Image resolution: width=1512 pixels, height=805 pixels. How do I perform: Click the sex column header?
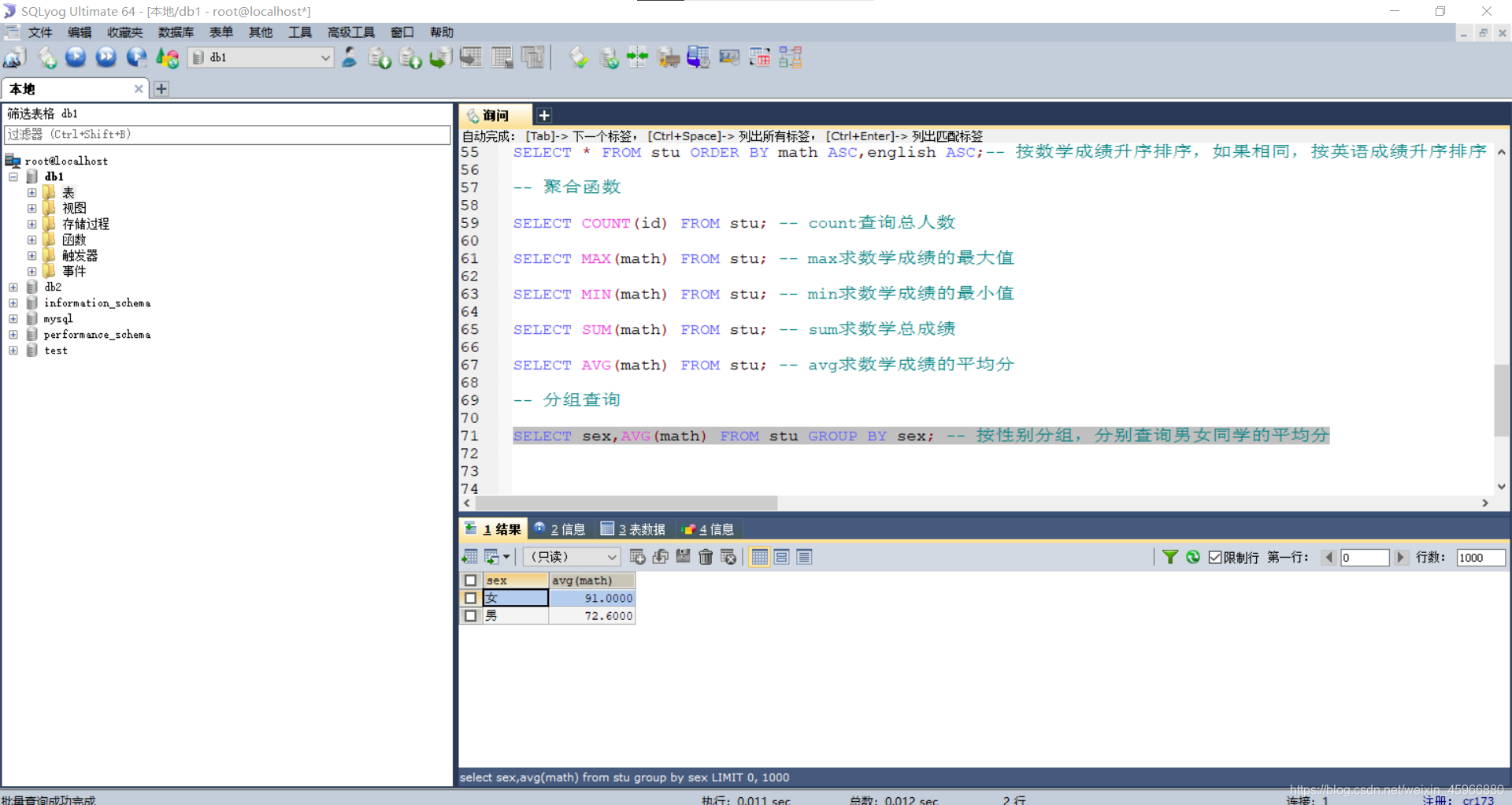coord(516,581)
